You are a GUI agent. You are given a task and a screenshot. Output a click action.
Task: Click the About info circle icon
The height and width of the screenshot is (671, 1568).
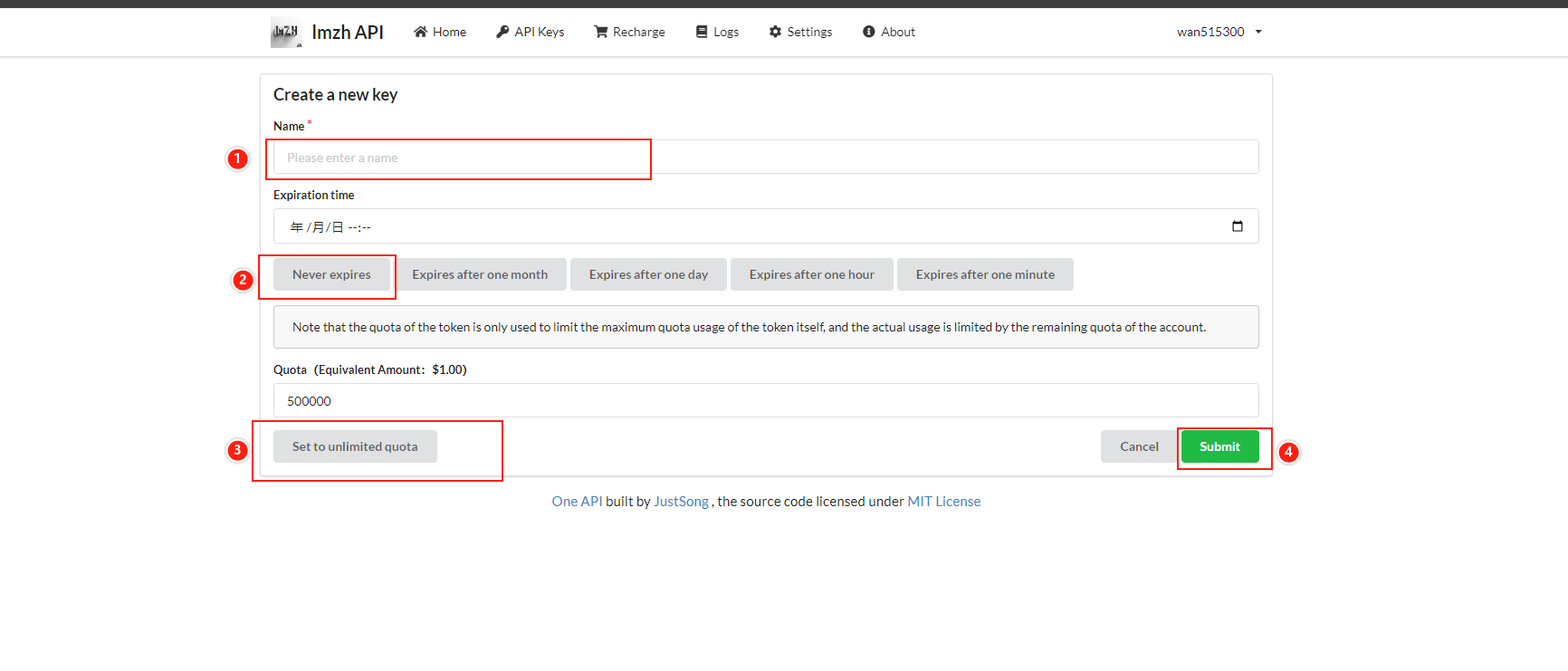869,32
